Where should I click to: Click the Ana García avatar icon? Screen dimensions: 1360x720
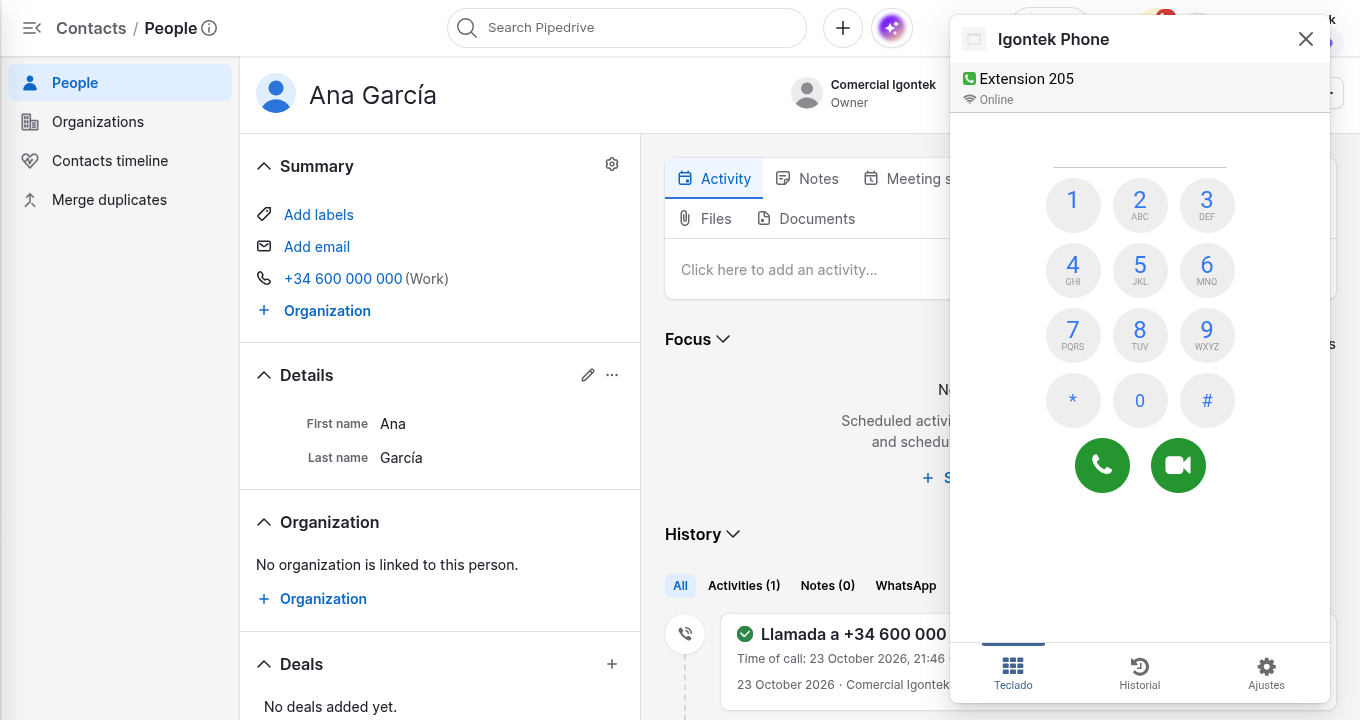pyautogui.click(x=276, y=93)
